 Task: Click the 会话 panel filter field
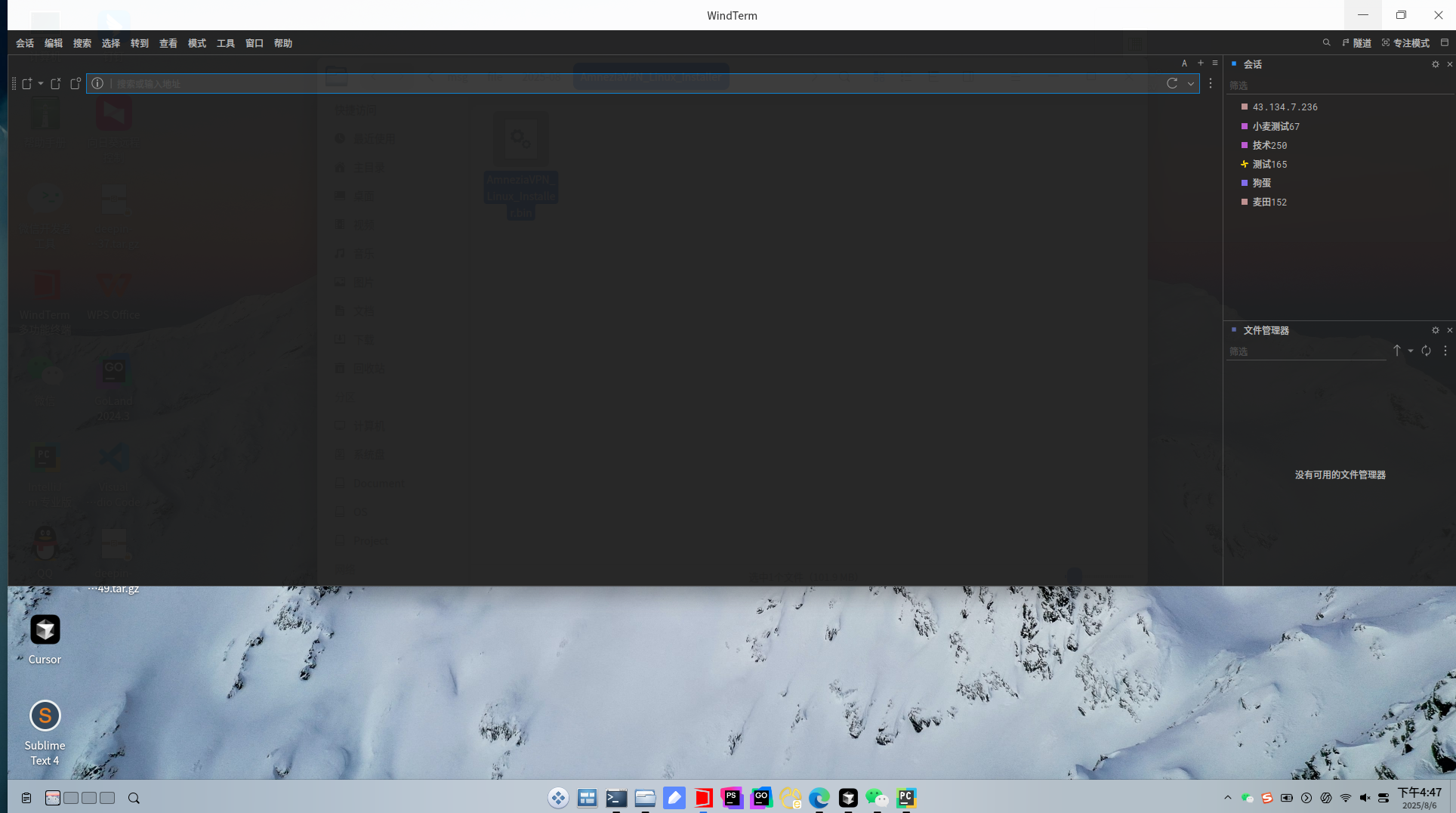point(1338,85)
